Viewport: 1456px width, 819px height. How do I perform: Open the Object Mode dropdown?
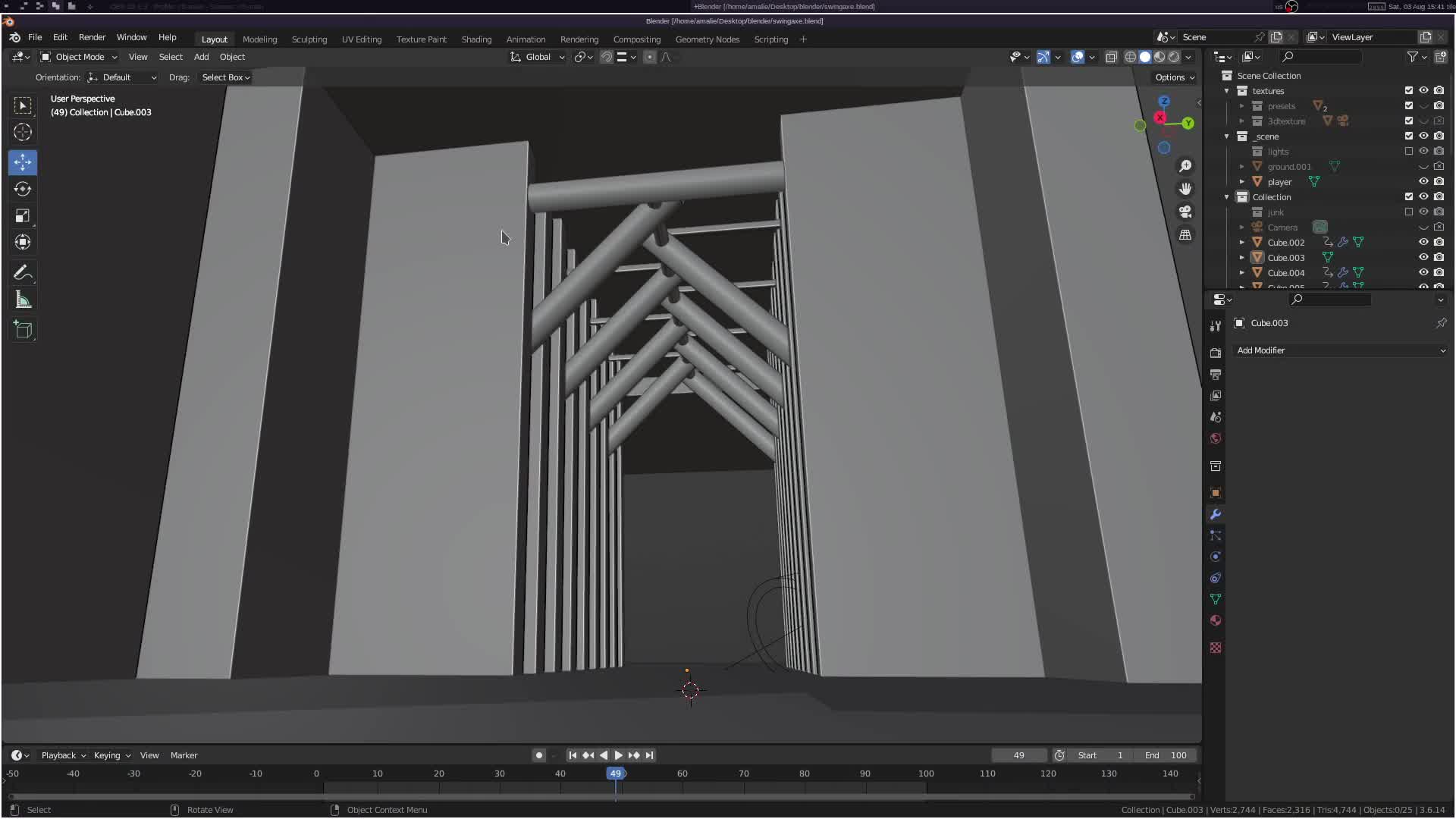coord(80,57)
